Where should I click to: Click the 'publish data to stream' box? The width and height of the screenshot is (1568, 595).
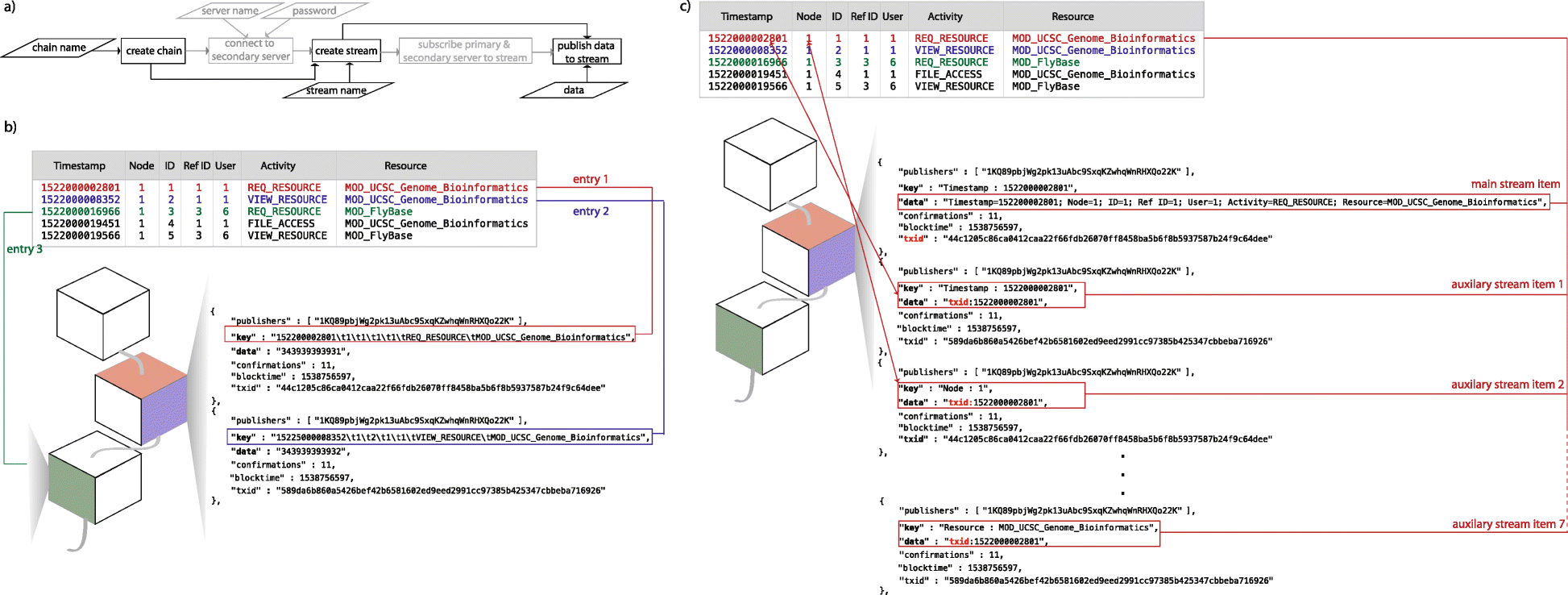586,52
